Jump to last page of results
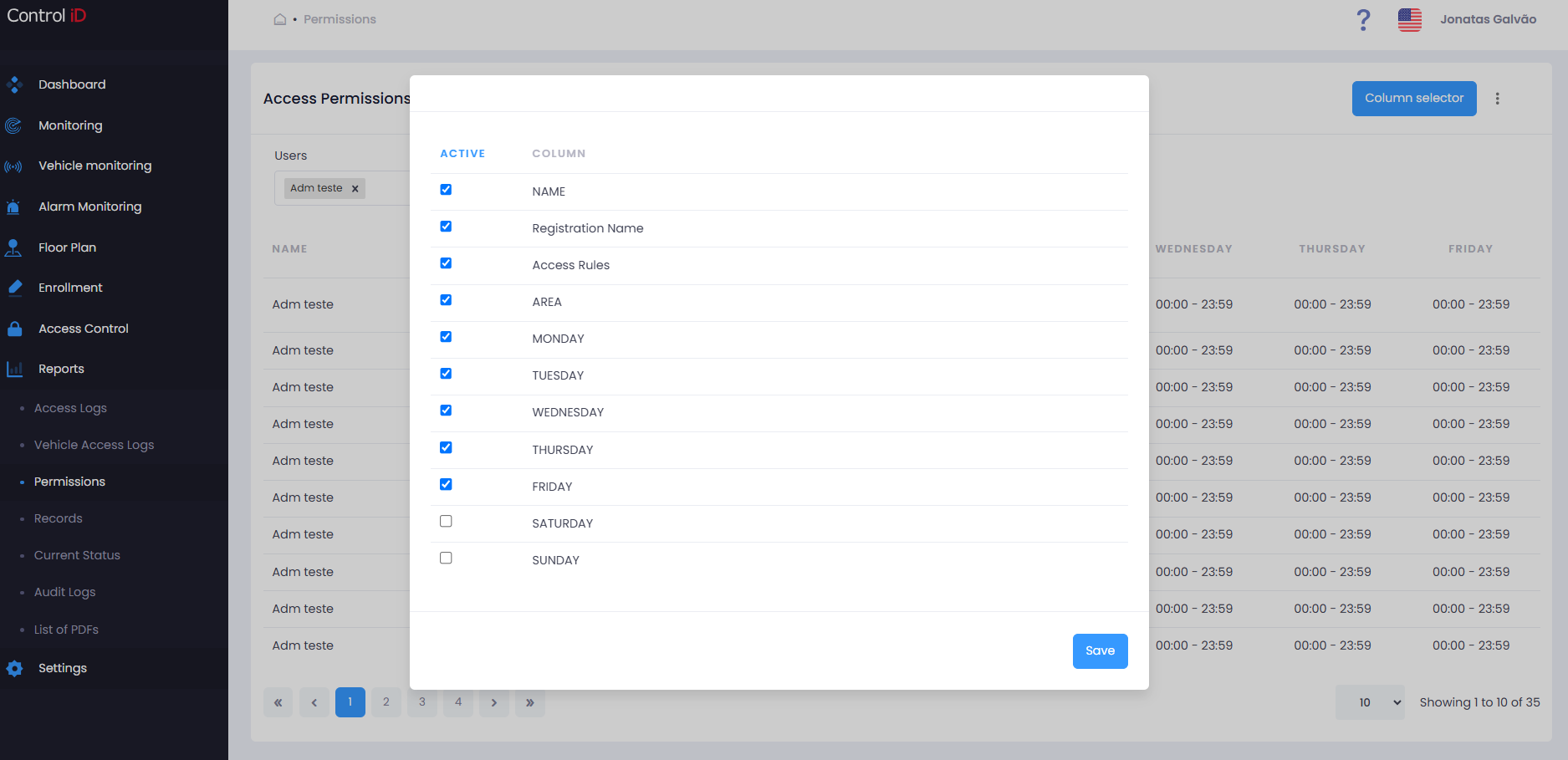1568x760 pixels. [x=530, y=702]
